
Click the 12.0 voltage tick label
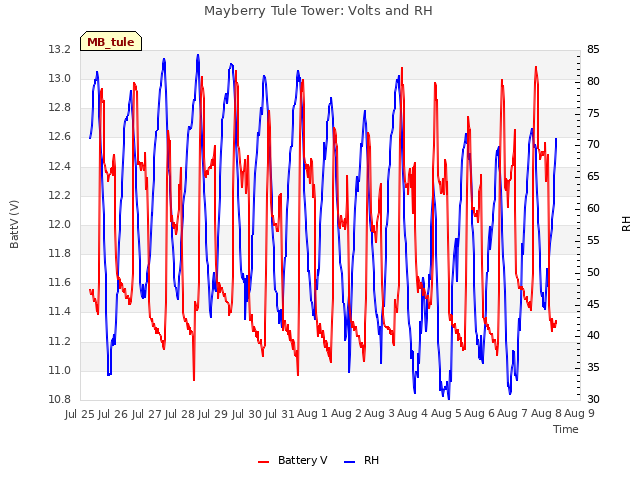[60, 225]
